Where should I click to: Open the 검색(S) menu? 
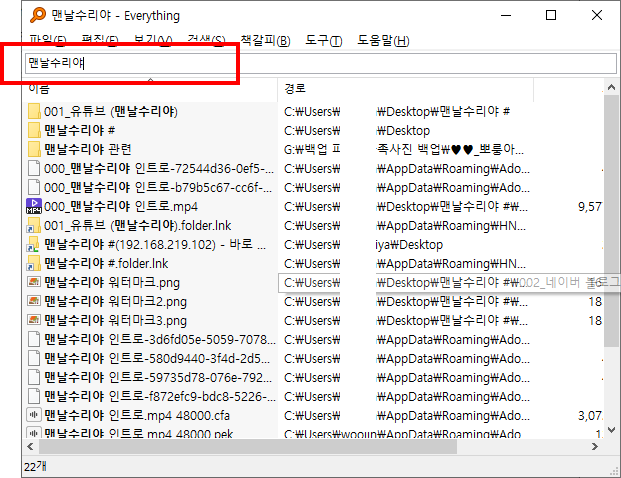[x=206, y=40]
